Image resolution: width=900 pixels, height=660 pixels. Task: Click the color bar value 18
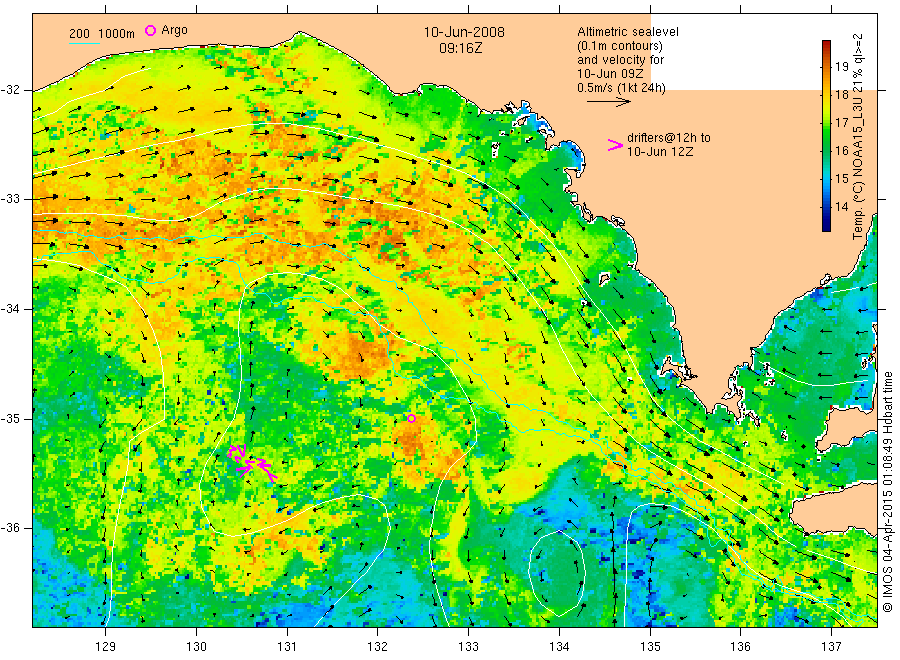[841, 95]
